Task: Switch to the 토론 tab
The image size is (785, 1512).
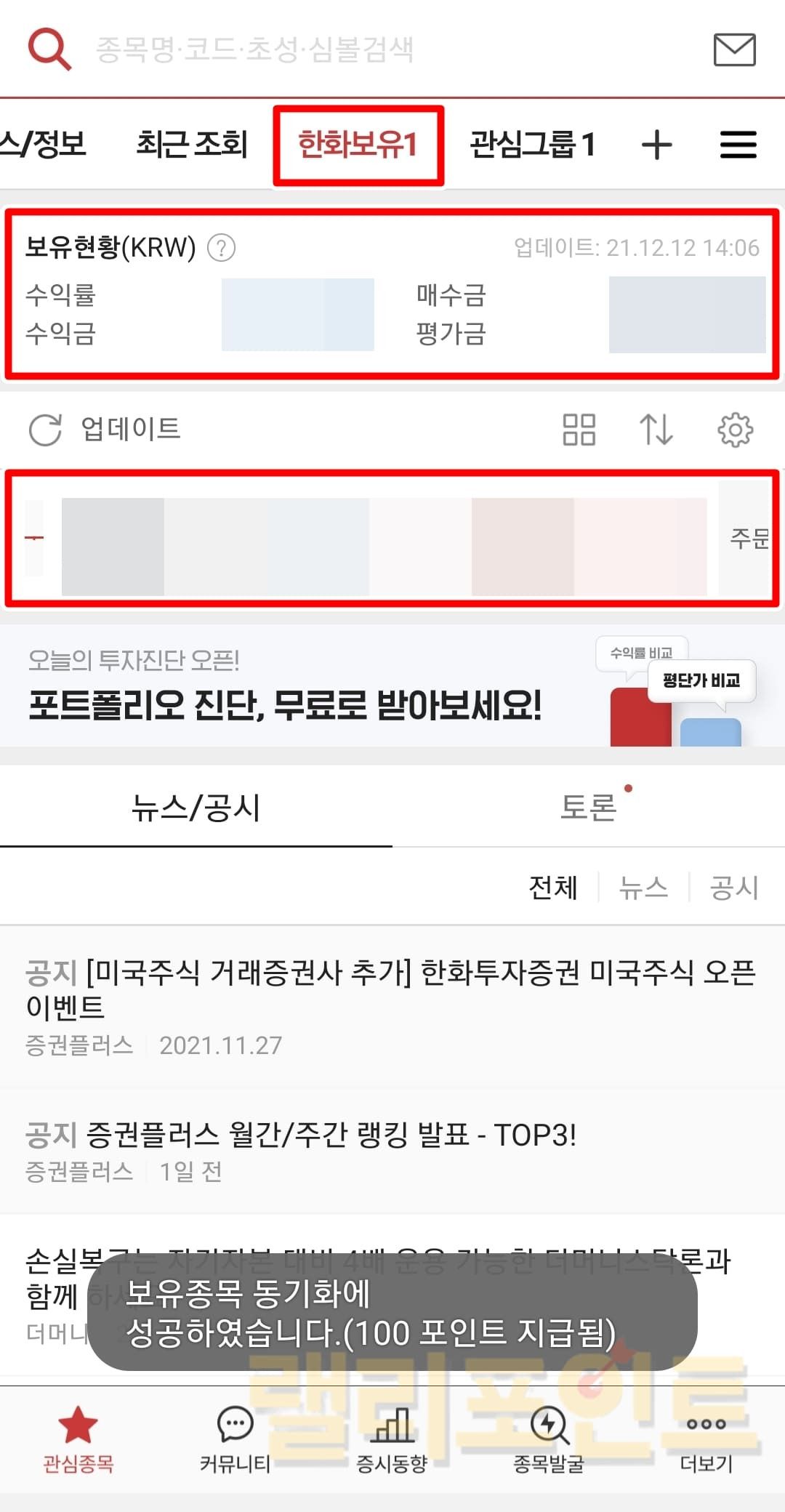Action: (589, 807)
